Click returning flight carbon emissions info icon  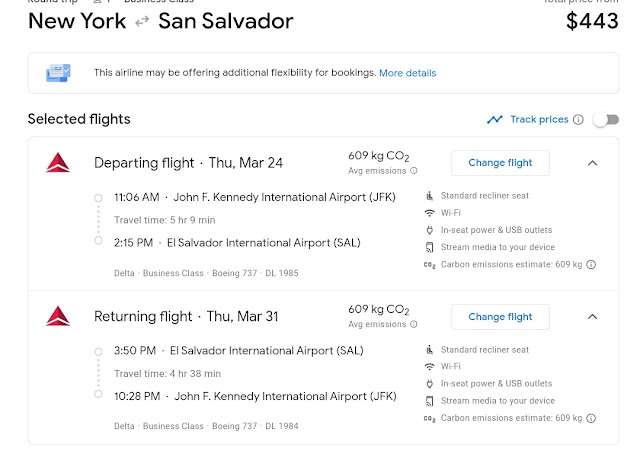pos(591,419)
